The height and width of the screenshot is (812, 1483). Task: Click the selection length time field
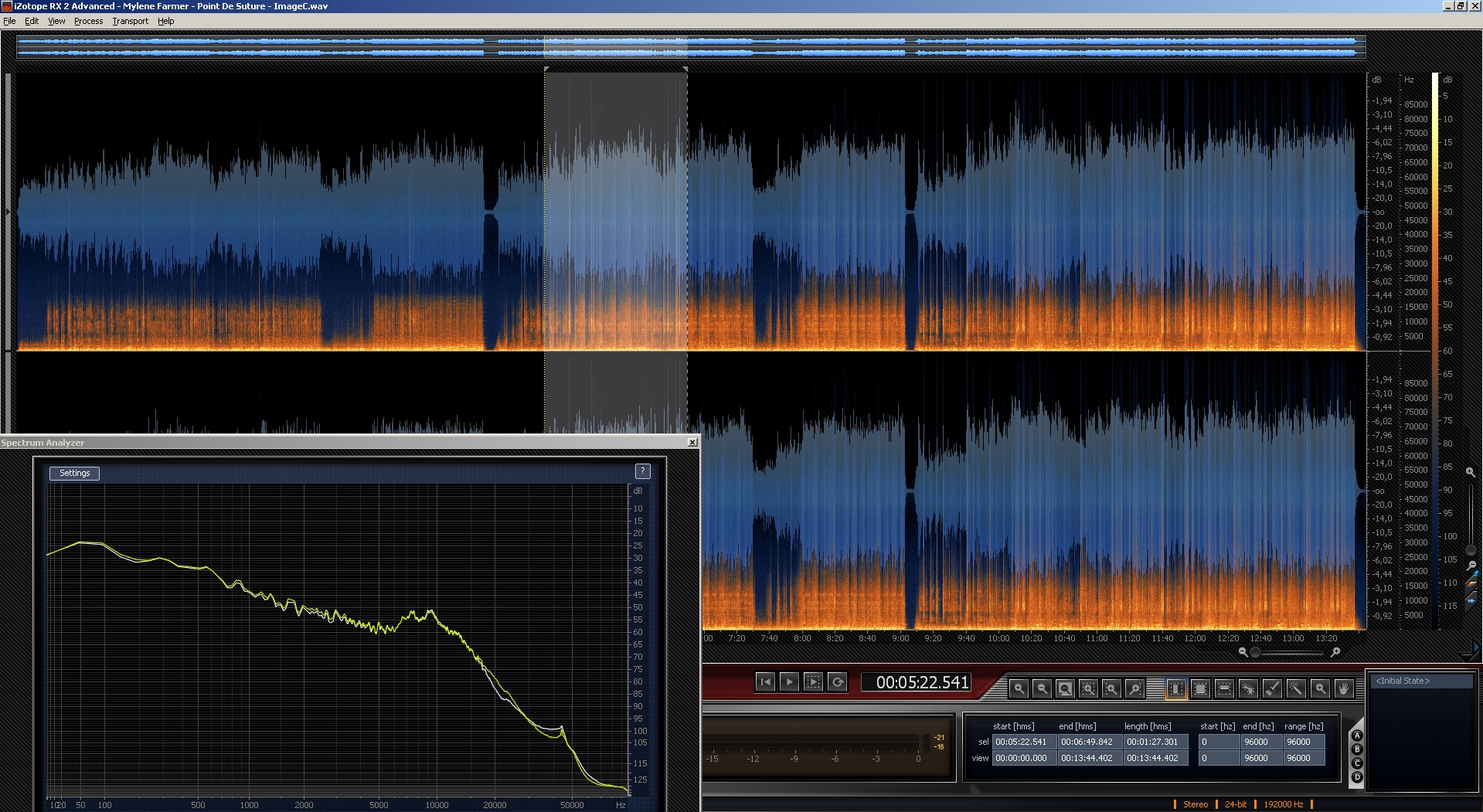point(1155,742)
